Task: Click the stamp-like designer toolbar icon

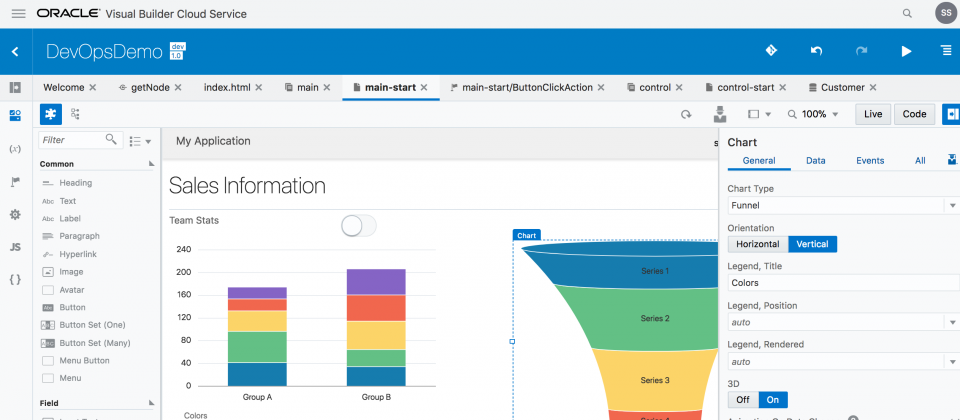Action: [719, 114]
